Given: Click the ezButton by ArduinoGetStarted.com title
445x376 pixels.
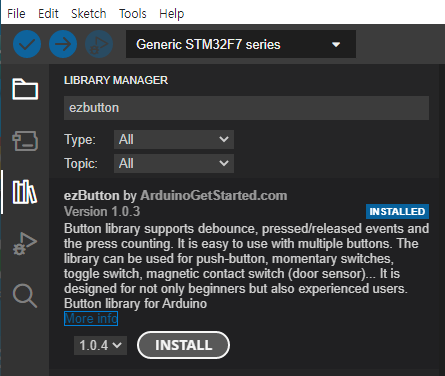Looking at the screenshot, I should [175, 195].
